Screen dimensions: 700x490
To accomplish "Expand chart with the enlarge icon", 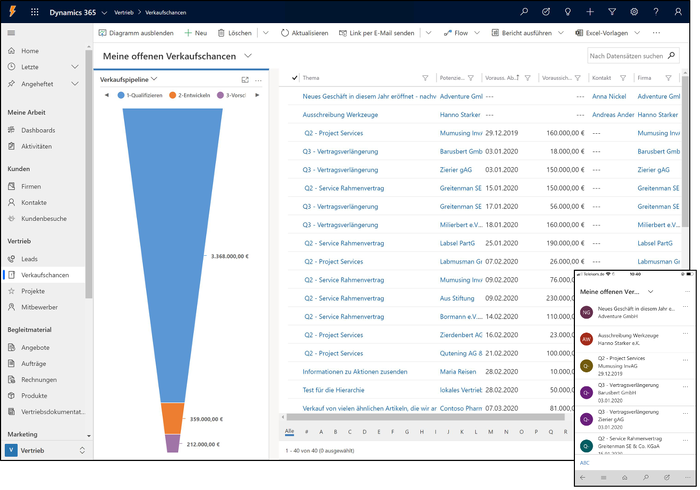I will click(245, 80).
